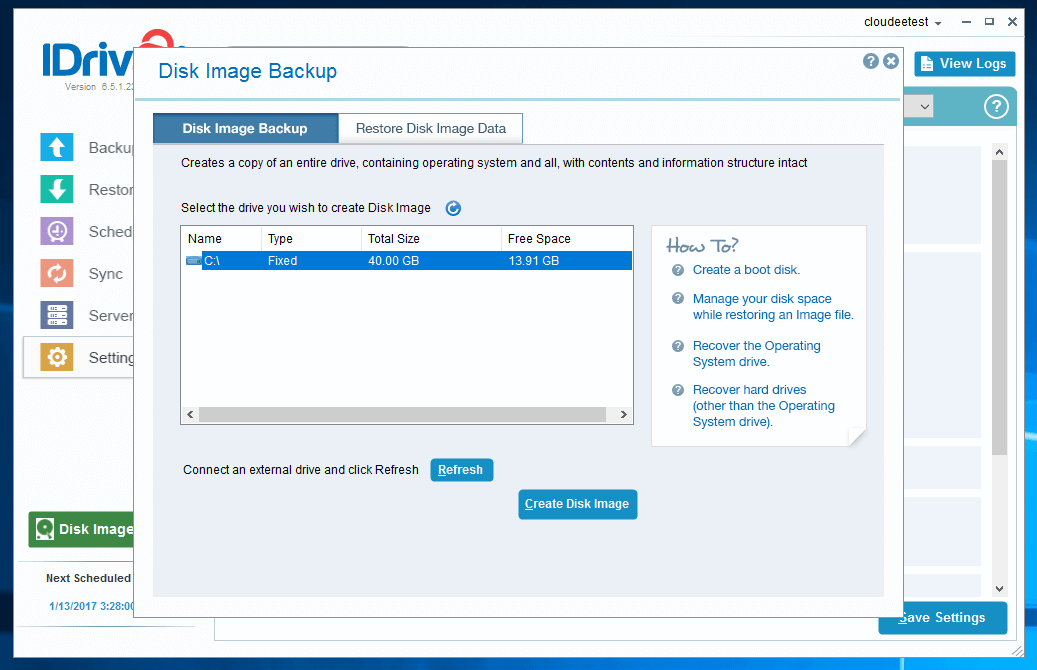Open the dropdown in the teal header
Viewport: 1037px width, 670px height.
point(922,106)
